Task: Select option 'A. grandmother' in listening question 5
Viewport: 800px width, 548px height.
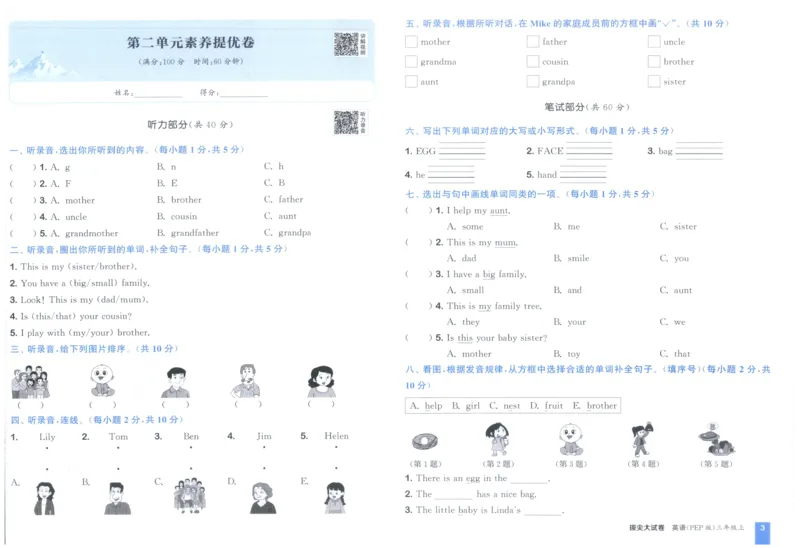Action: 84,233
